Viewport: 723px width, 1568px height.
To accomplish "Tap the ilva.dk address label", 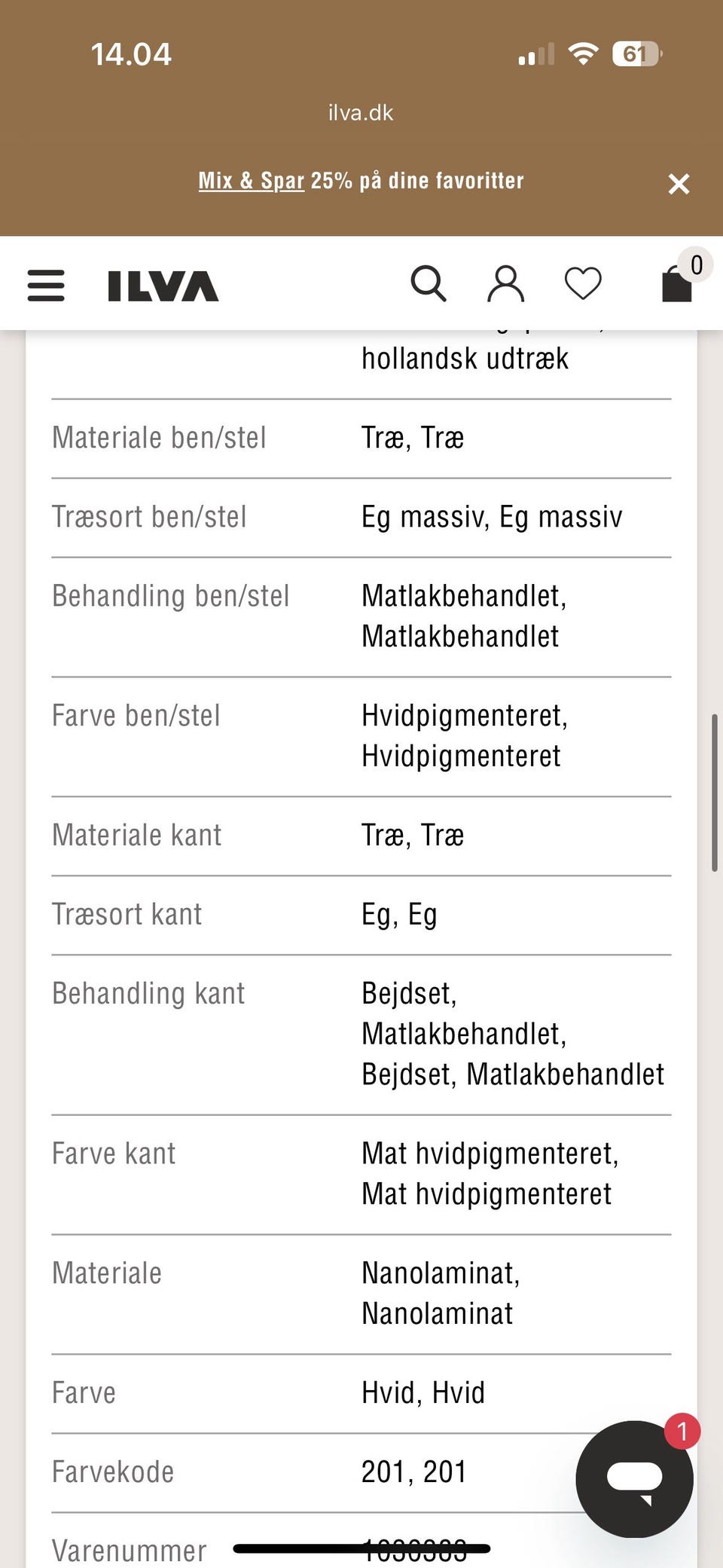I will click(x=361, y=113).
